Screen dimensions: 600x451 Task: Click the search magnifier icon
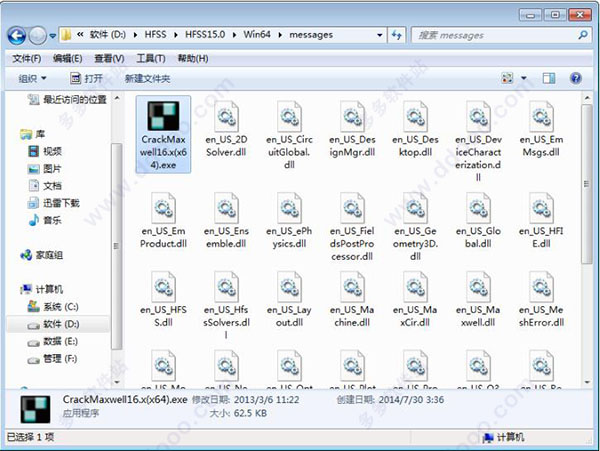pos(582,35)
